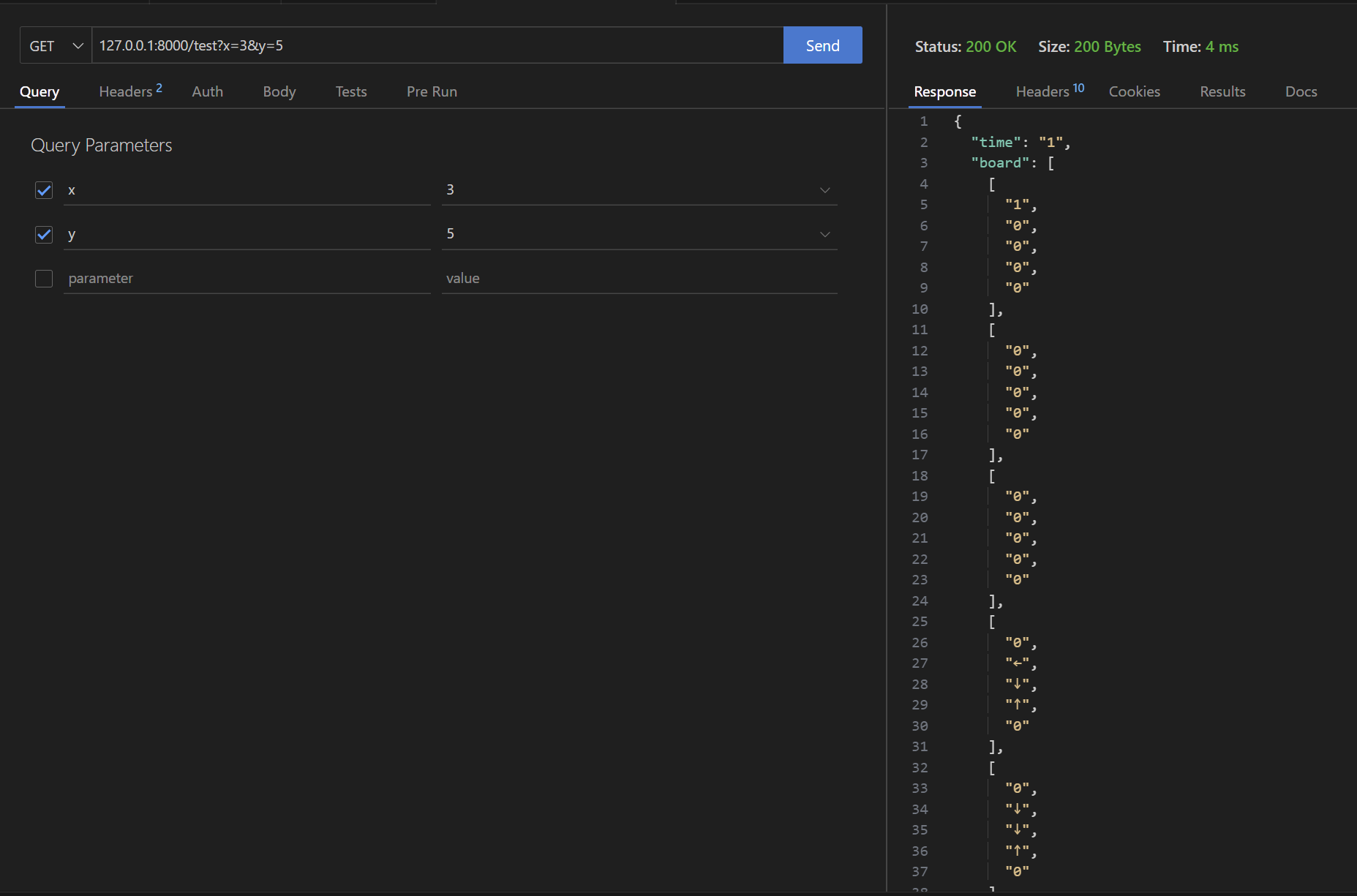1357x896 pixels.
Task: Click the value field containing 5
Action: point(639,234)
